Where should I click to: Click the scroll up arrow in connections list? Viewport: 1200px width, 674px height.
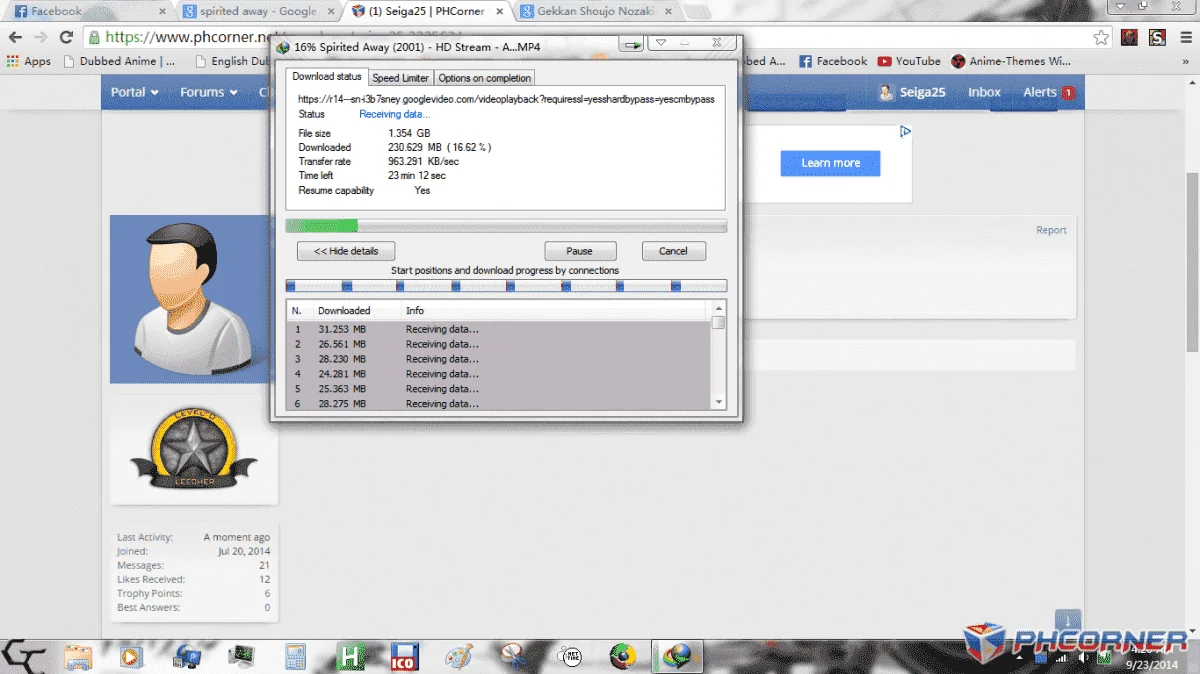click(718, 308)
